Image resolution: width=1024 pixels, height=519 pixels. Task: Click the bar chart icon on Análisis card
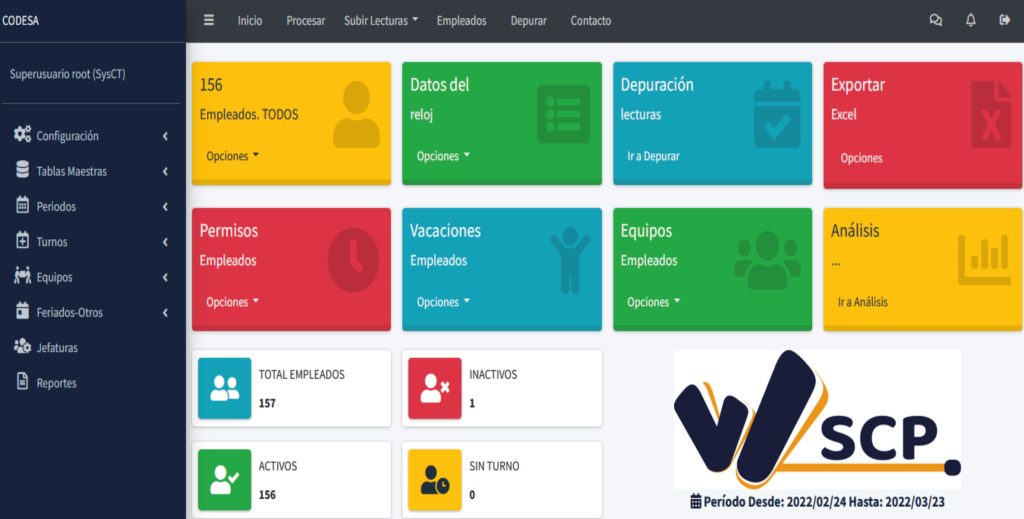click(x=983, y=259)
